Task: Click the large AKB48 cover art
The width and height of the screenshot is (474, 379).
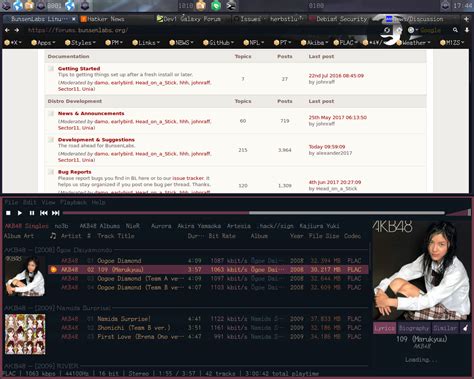Action: click(421, 270)
